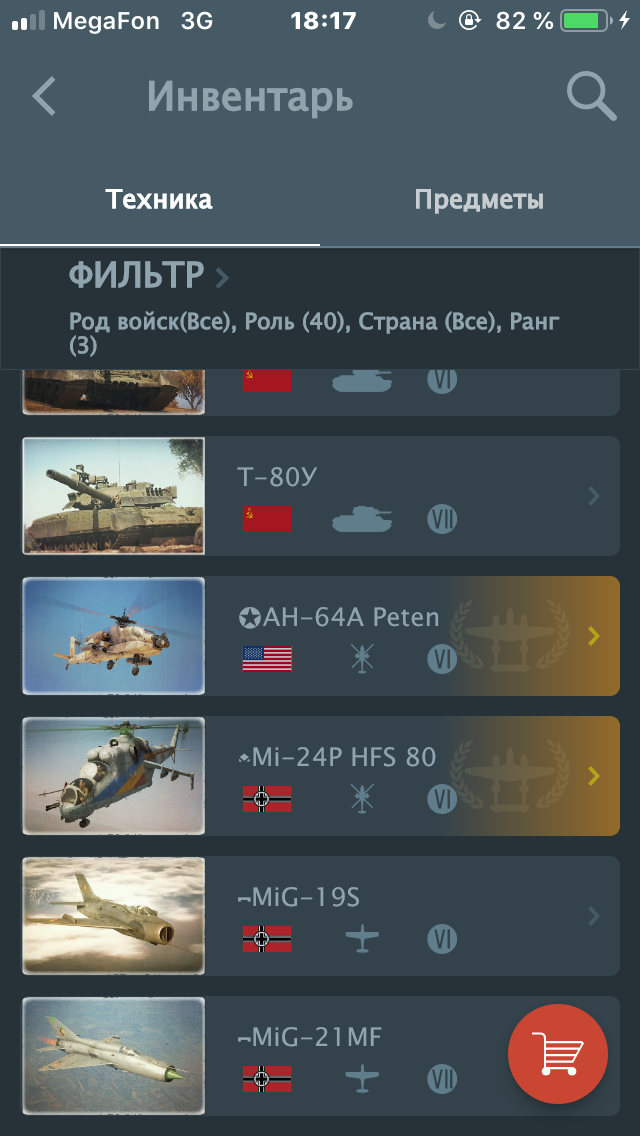Open search with magnifier icon
This screenshot has height=1136, width=640.
pyautogui.click(x=591, y=98)
